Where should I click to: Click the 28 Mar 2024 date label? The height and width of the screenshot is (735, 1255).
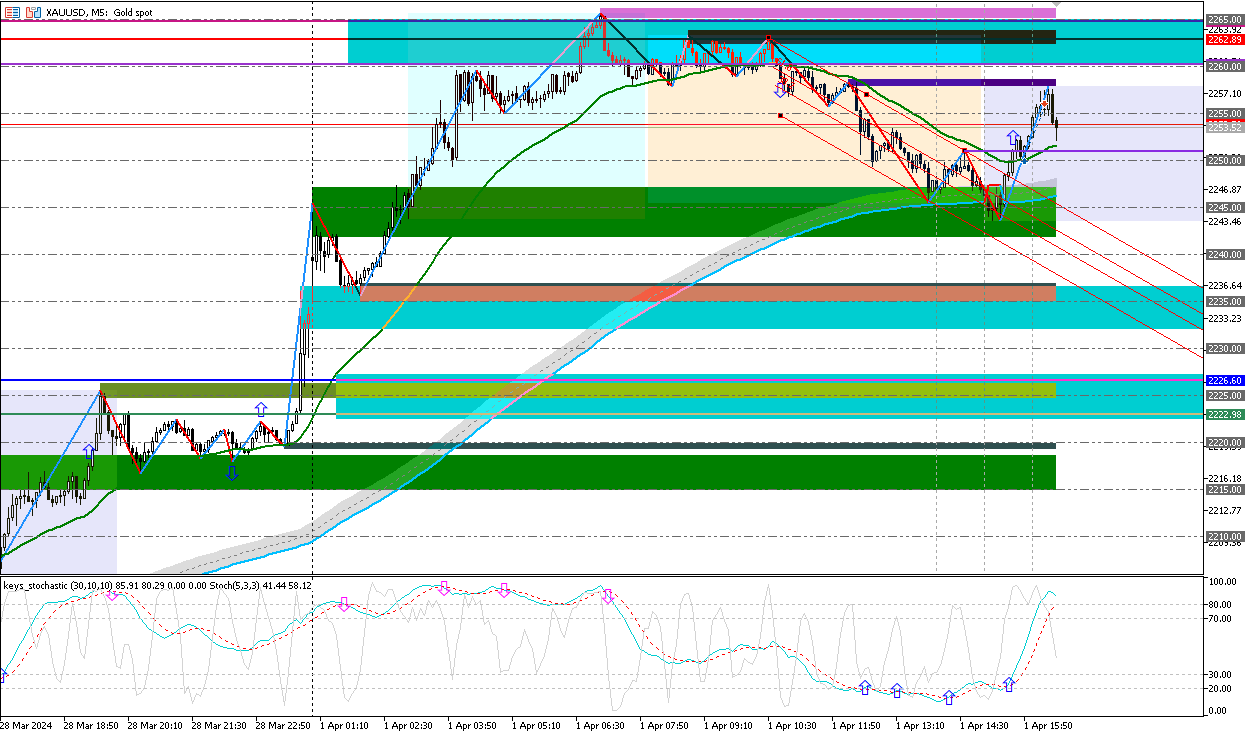[28, 725]
